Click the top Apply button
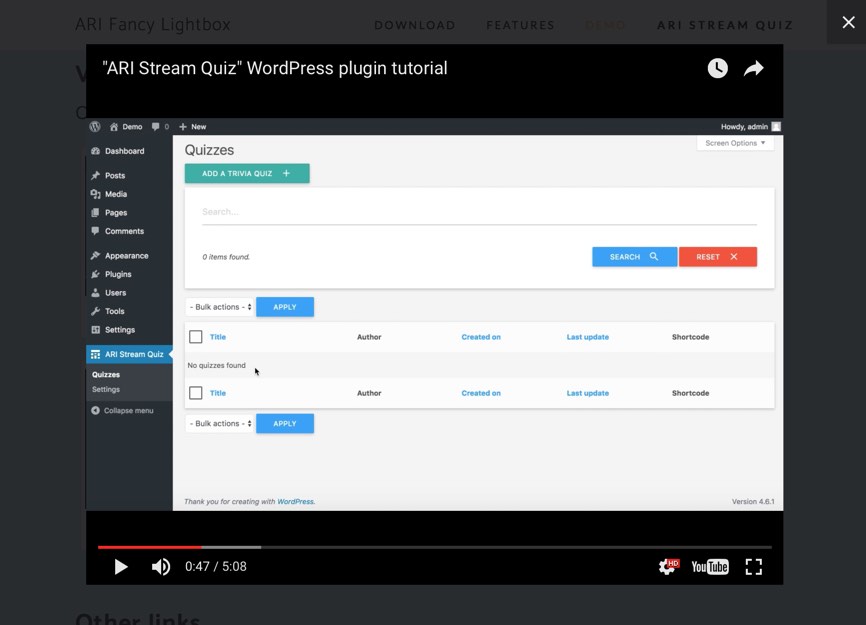This screenshot has height=625, width=866. pos(285,307)
